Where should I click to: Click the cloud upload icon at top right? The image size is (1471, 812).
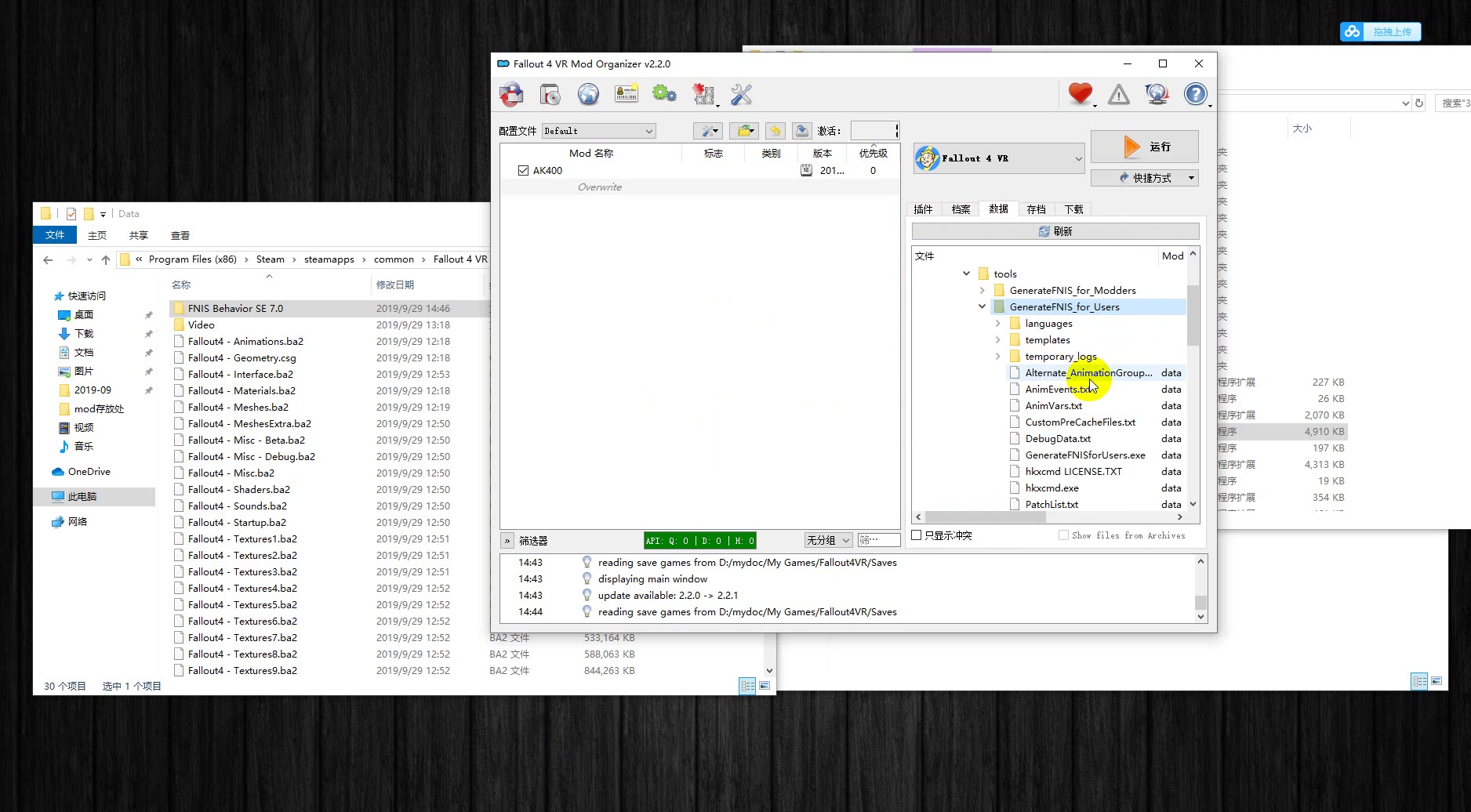click(1352, 31)
